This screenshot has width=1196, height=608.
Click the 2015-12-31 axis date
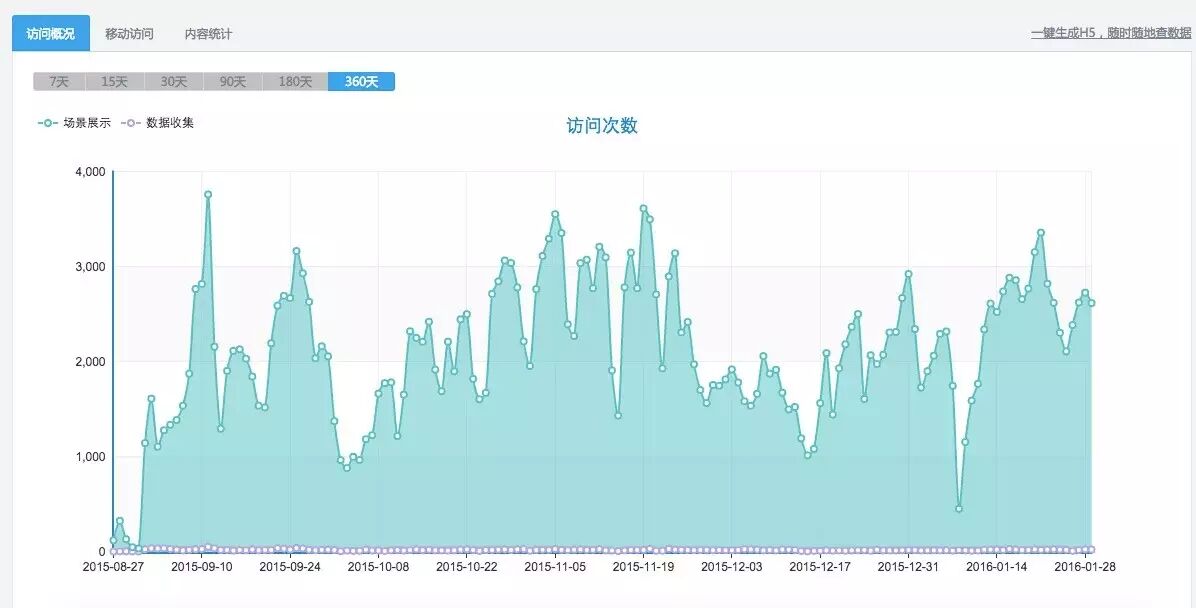coord(908,567)
